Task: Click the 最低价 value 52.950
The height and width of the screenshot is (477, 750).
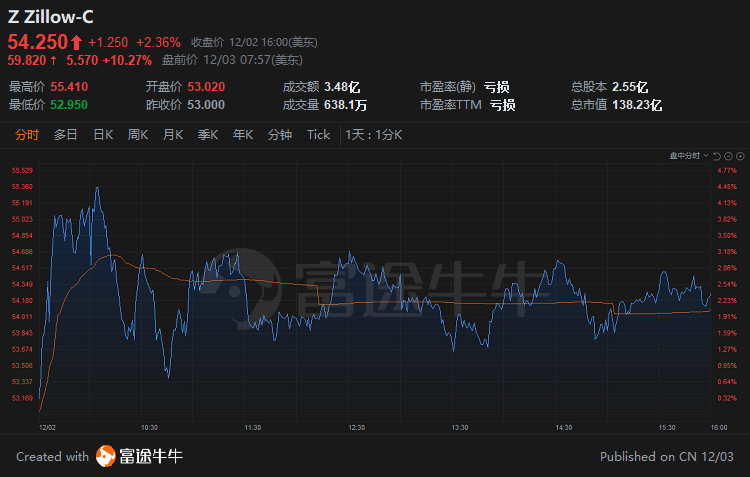Action: click(69, 105)
